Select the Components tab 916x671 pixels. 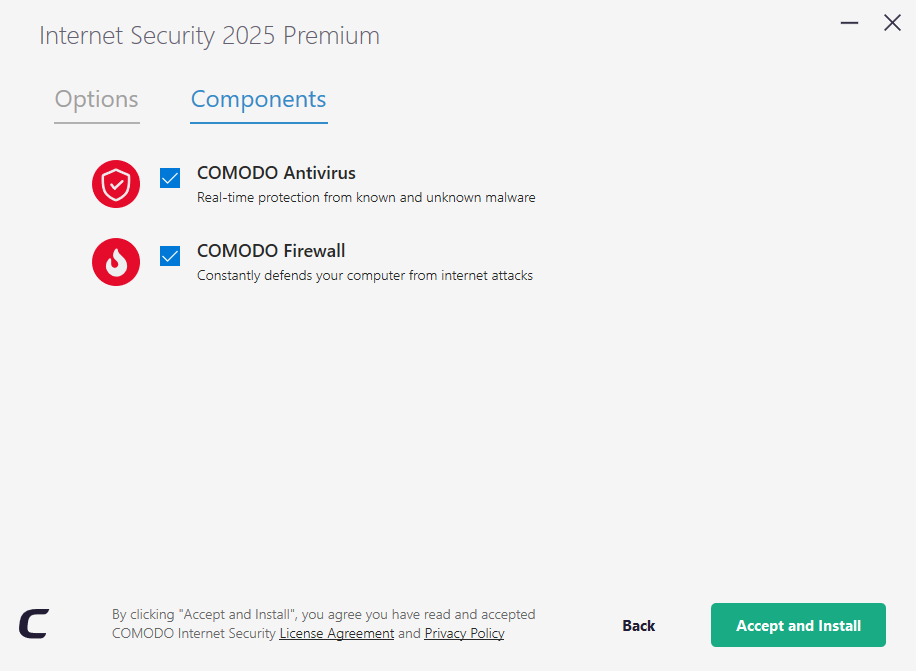coord(258,100)
